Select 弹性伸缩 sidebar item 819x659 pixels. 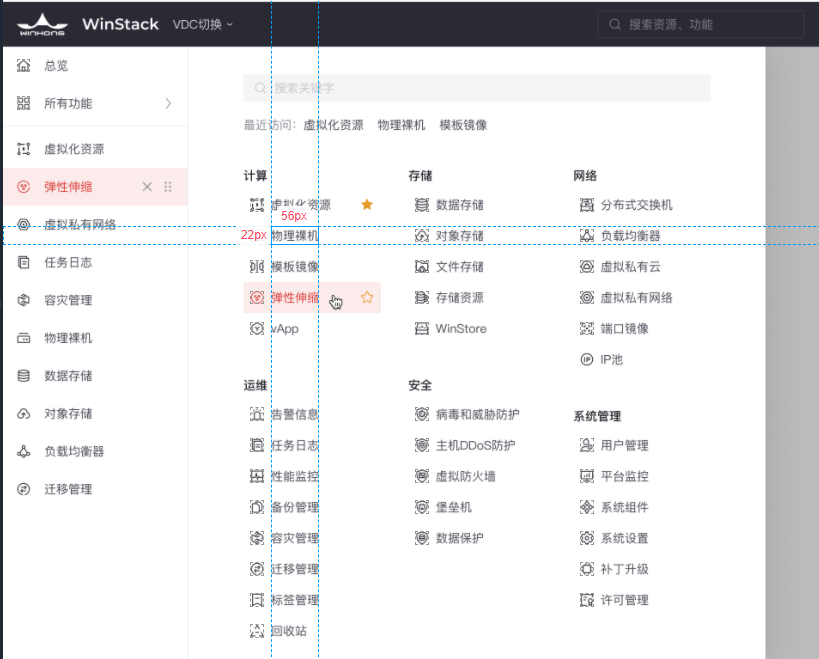click(95, 187)
